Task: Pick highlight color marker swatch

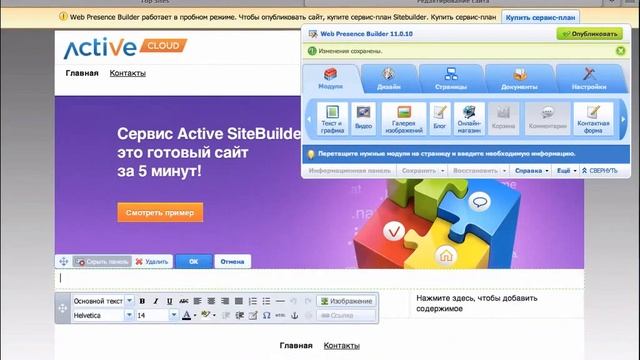Action: point(205,315)
